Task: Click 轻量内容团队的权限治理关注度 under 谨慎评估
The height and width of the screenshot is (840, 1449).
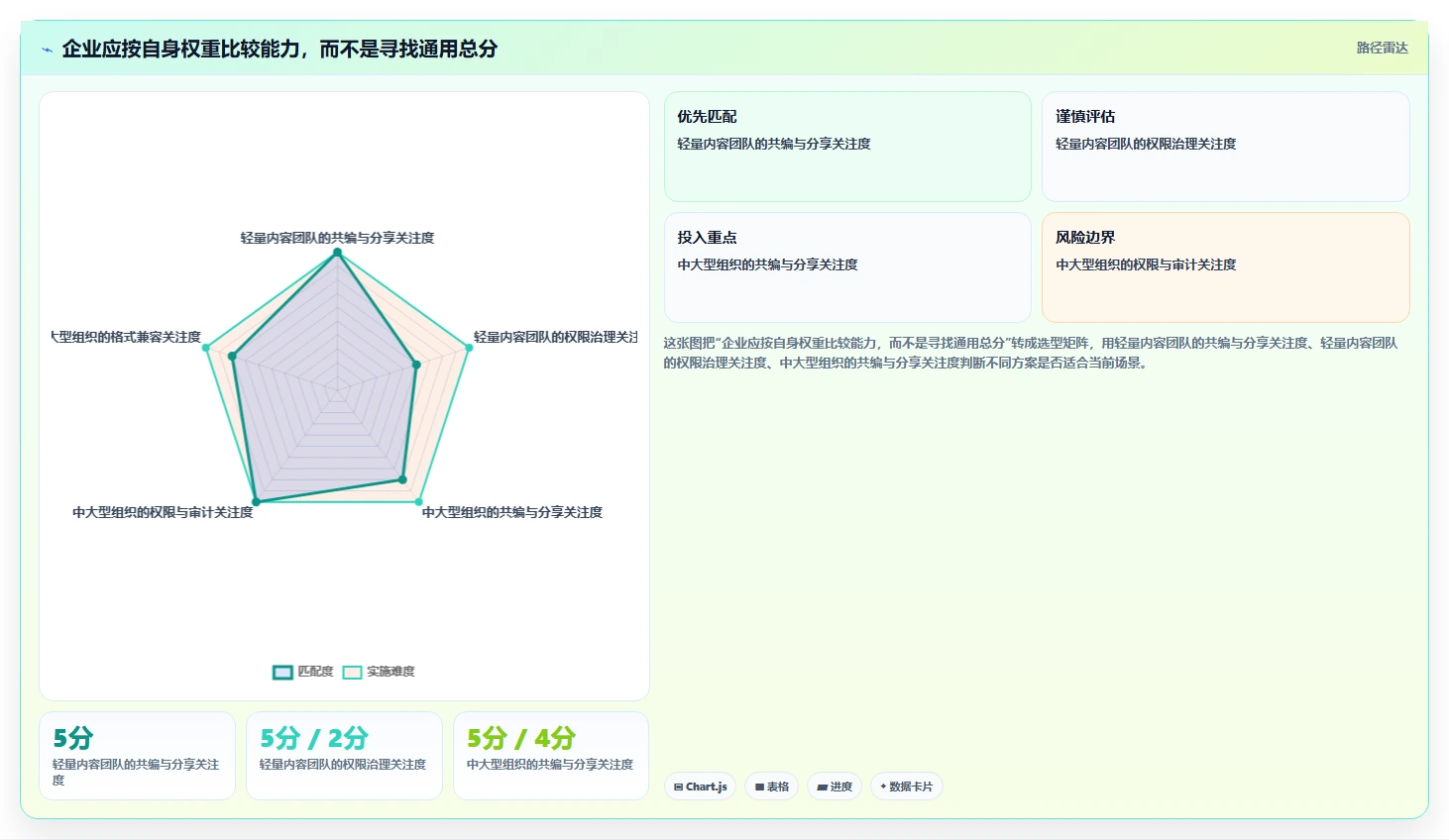Action: (1146, 144)
